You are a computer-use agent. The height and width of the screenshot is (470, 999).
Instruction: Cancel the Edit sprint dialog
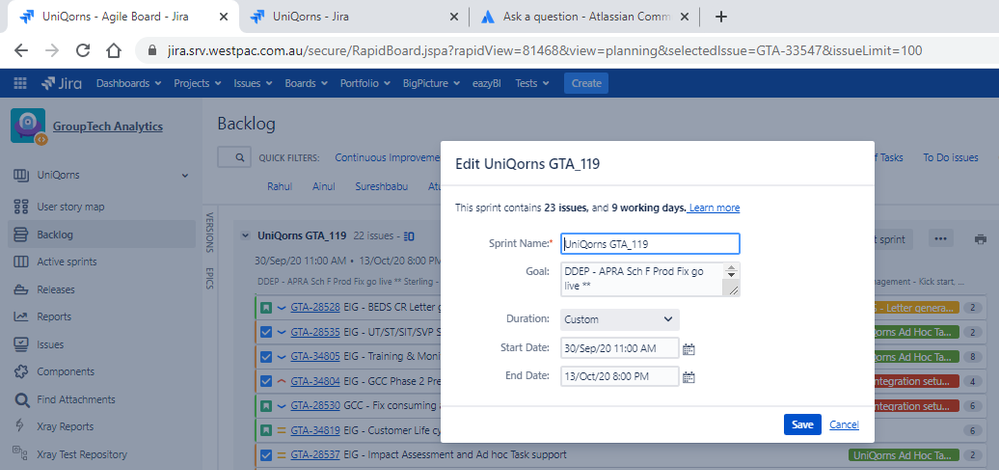click(844, 425)
